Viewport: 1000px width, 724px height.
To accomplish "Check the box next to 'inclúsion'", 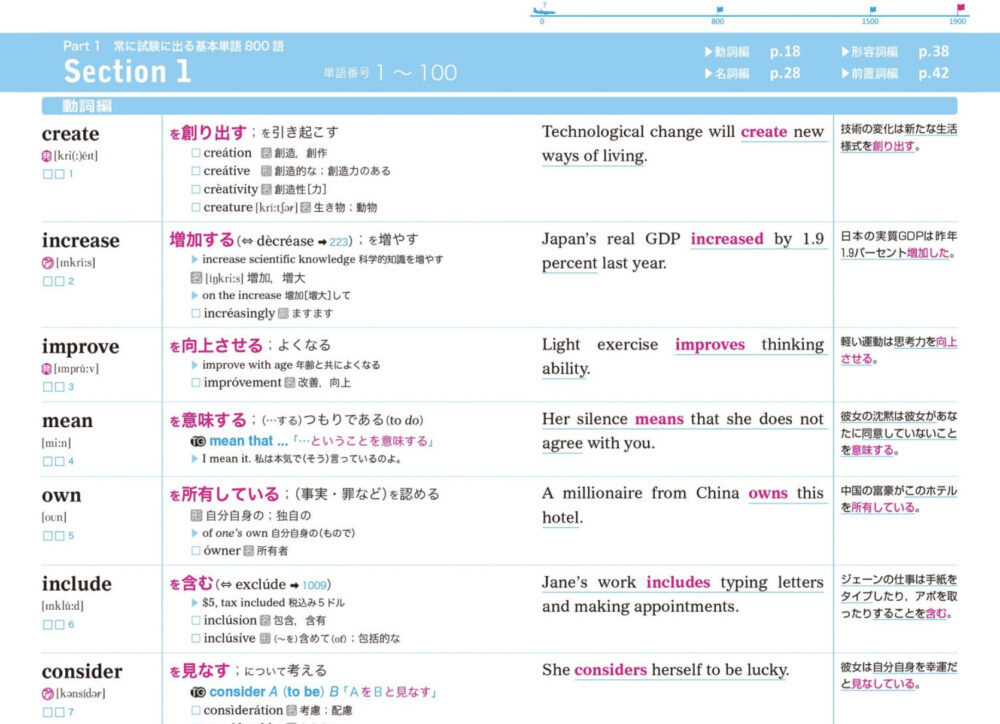I will click(x=196, y=620).
